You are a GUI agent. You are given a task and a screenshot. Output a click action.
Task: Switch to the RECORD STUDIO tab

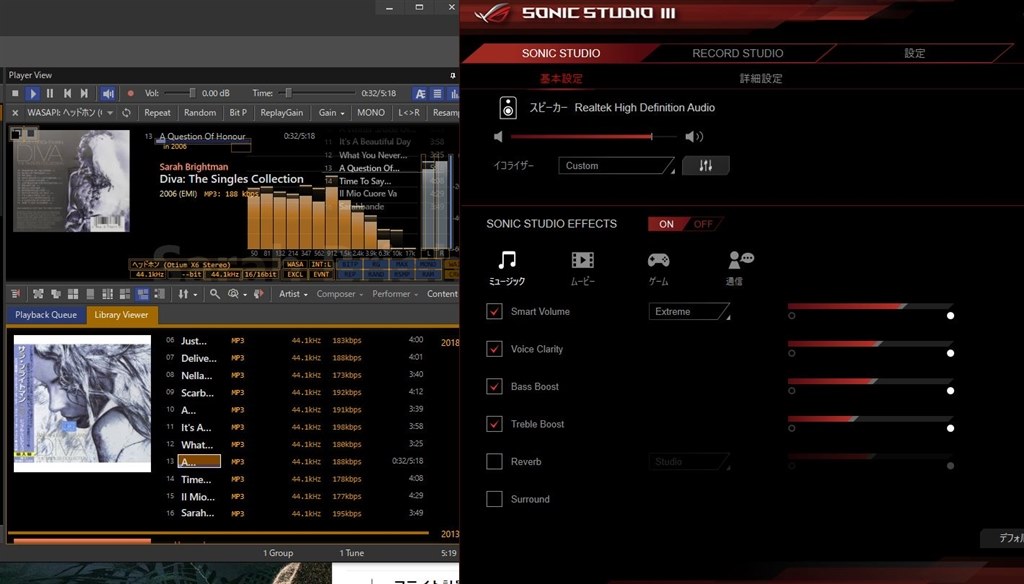coord(738,54)
